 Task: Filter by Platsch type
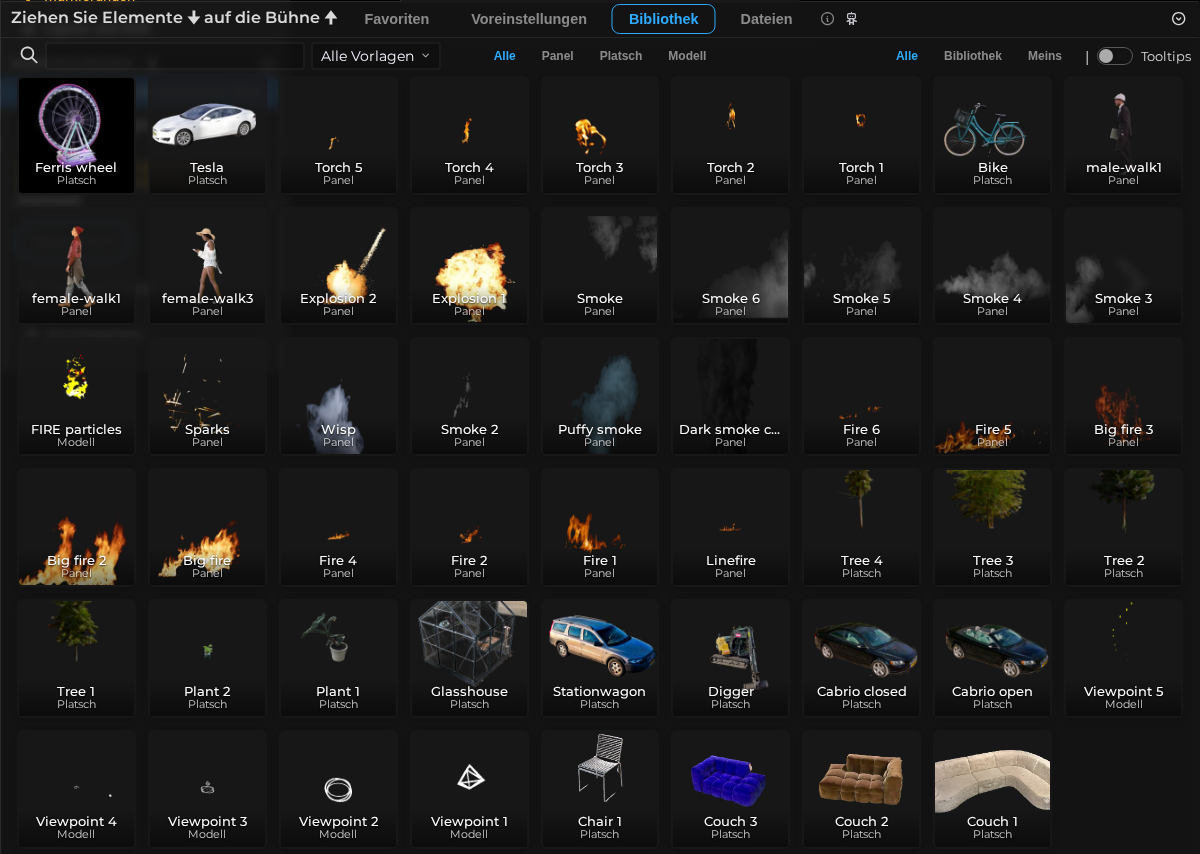pos(621,56)
